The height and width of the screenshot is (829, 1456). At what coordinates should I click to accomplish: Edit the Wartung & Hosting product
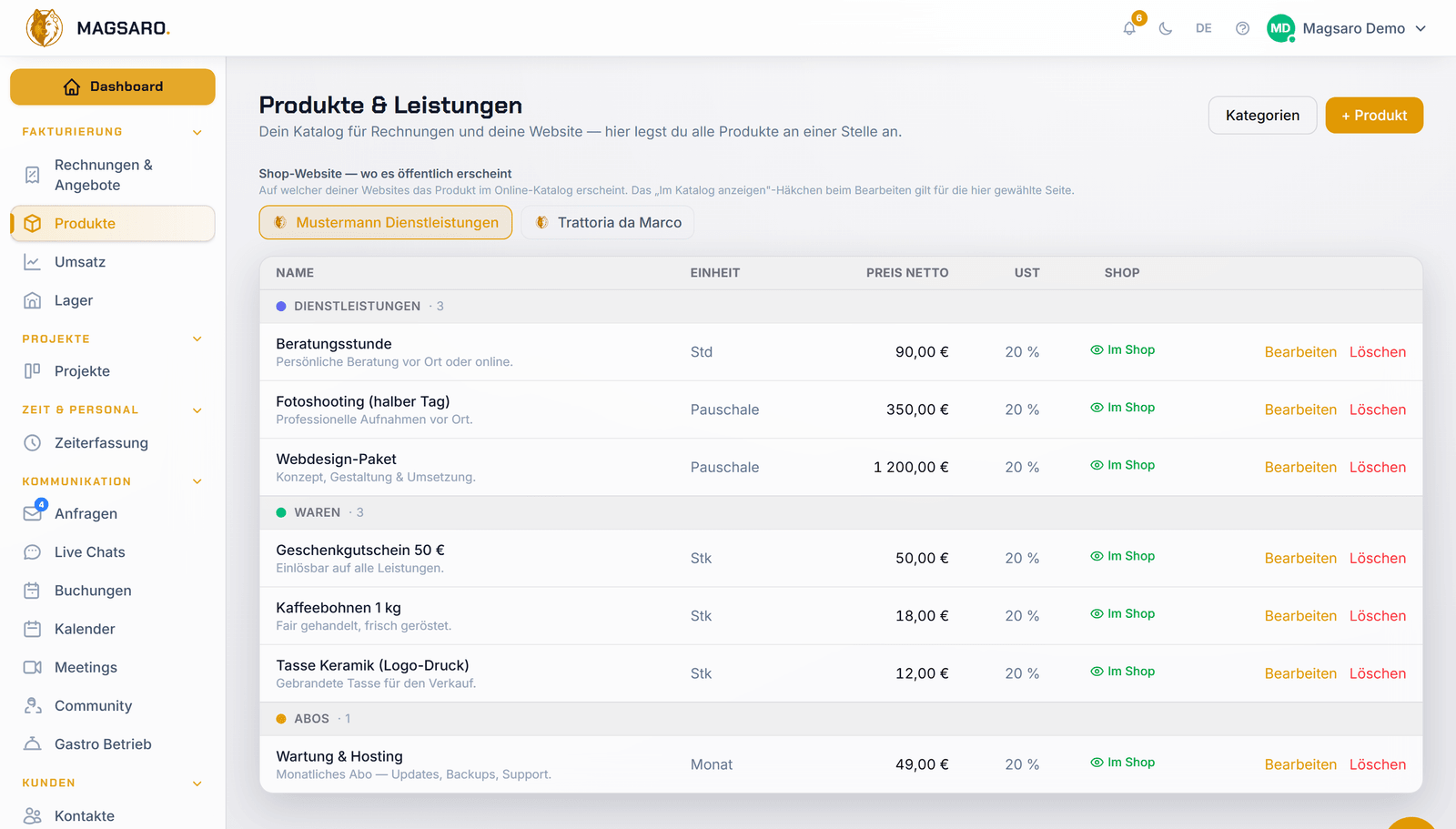click(x=1300, y=765)
